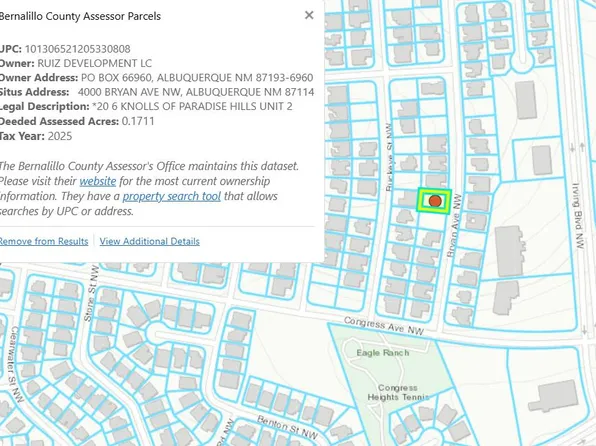Select the UPC number 101306521205330808
596x446 pixels.
(78, 49)
